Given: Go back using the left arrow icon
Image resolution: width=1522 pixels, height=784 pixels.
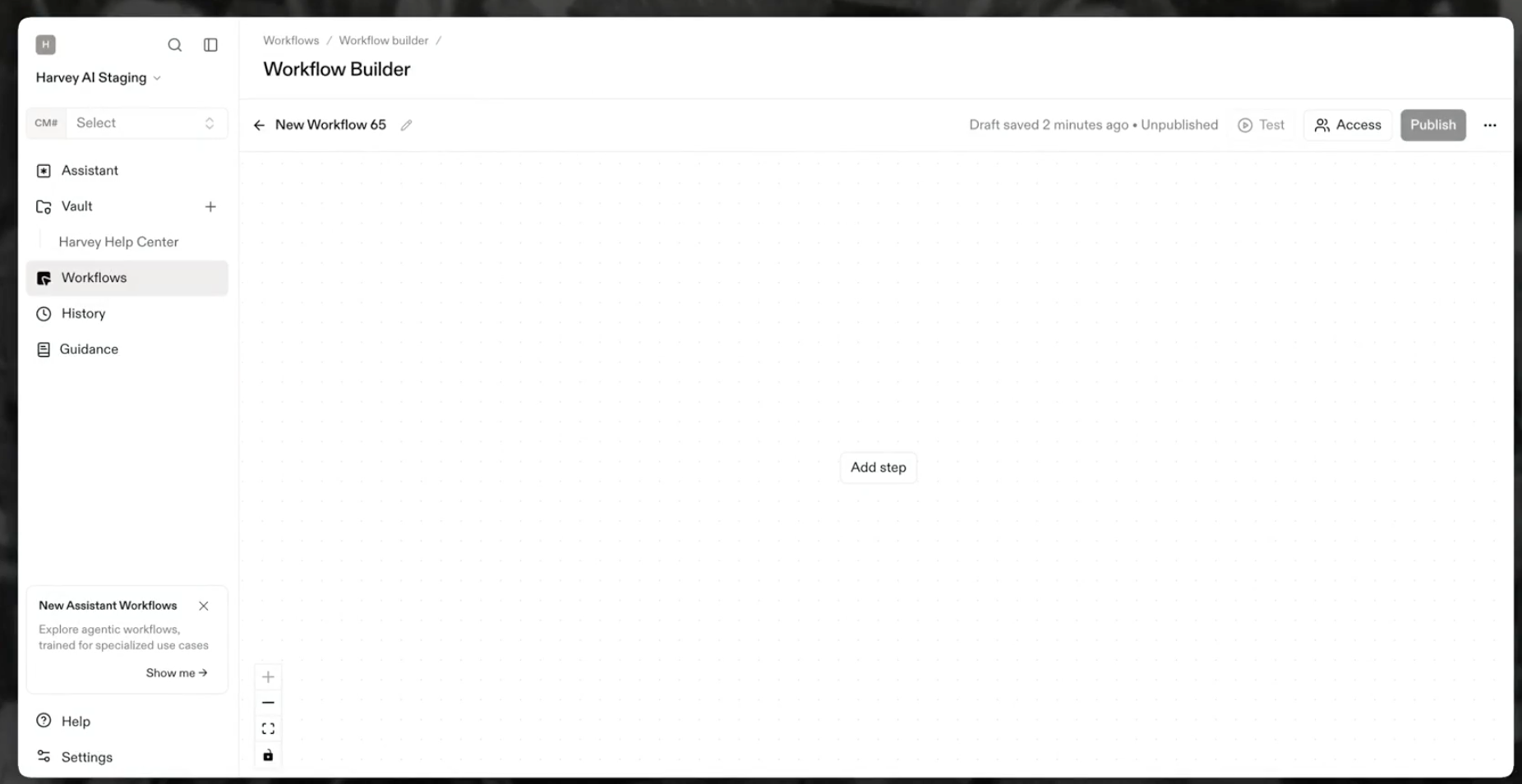Looking at the screenshot, I should click(x=259, y=126).
